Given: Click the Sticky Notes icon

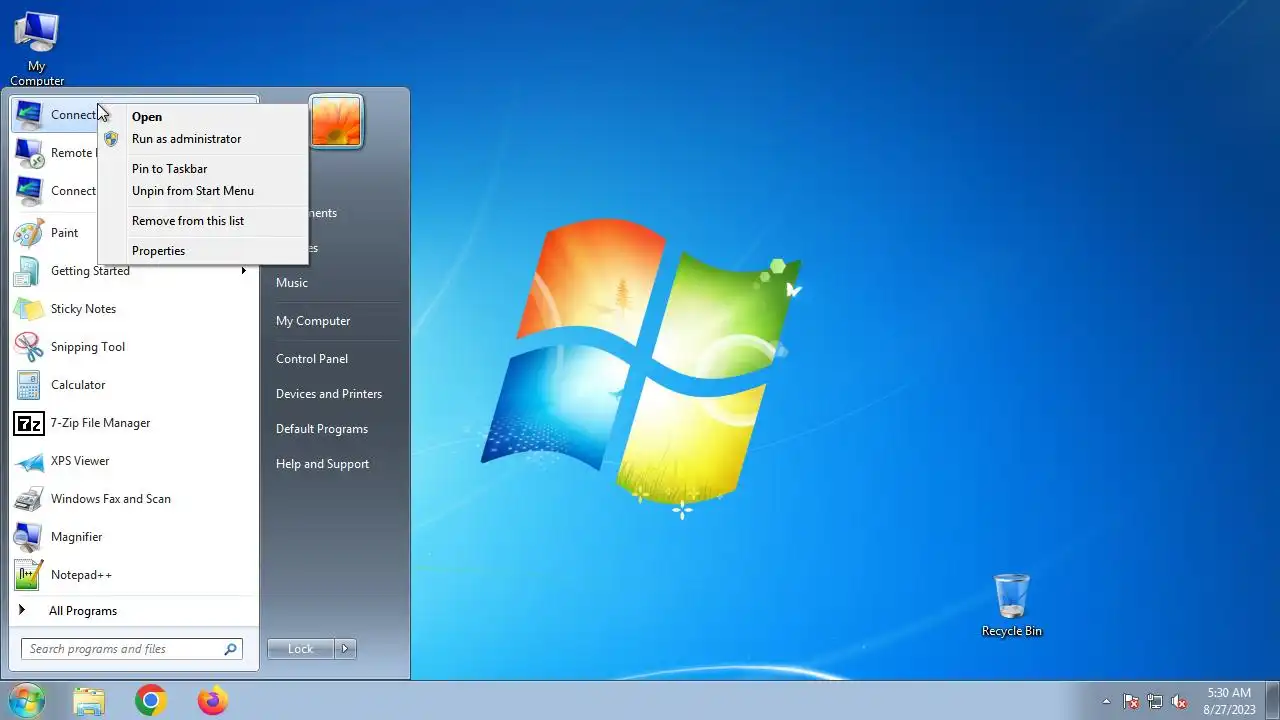Looking at the screenshot, I should tap(29, 309).
